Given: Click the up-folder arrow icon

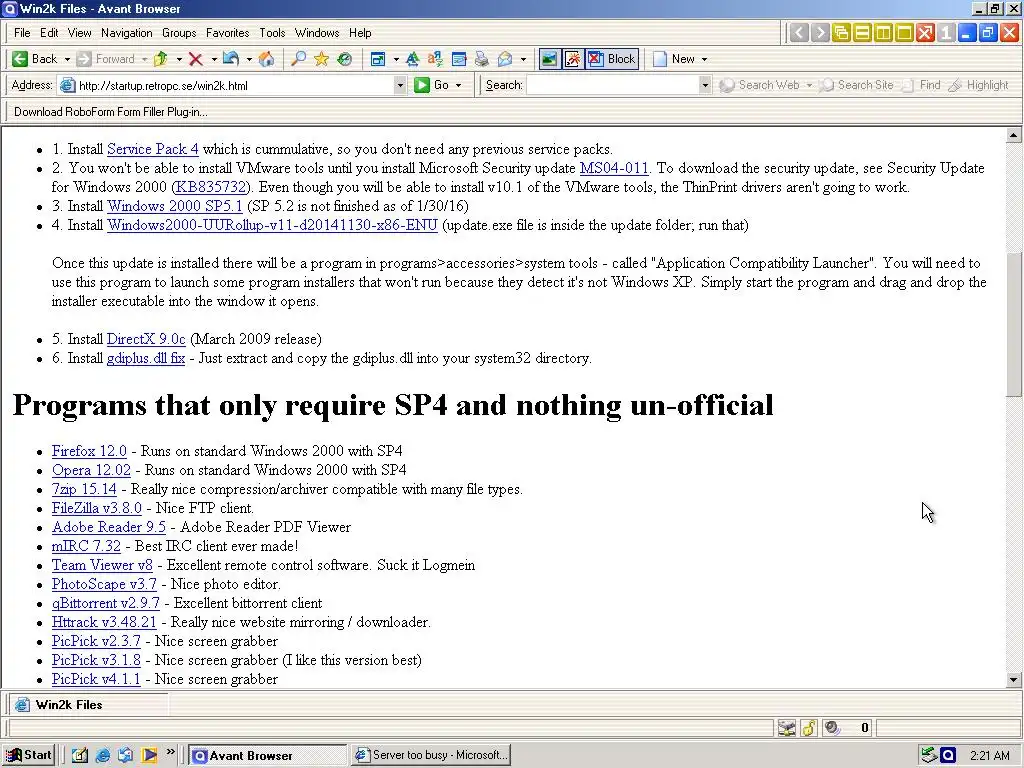Looking at the screenshot, I should (x=161, y=59).
